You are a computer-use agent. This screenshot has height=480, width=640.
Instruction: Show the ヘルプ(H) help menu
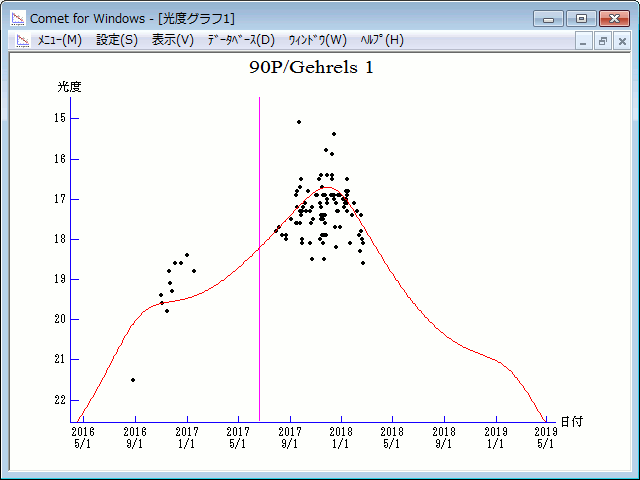[x=382, y=40]
